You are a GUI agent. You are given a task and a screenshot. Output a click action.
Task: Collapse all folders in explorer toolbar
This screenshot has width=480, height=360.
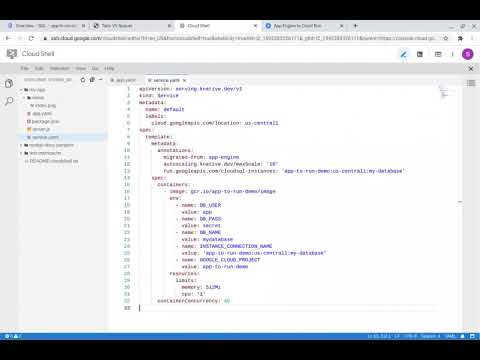(x=92, y=80)
